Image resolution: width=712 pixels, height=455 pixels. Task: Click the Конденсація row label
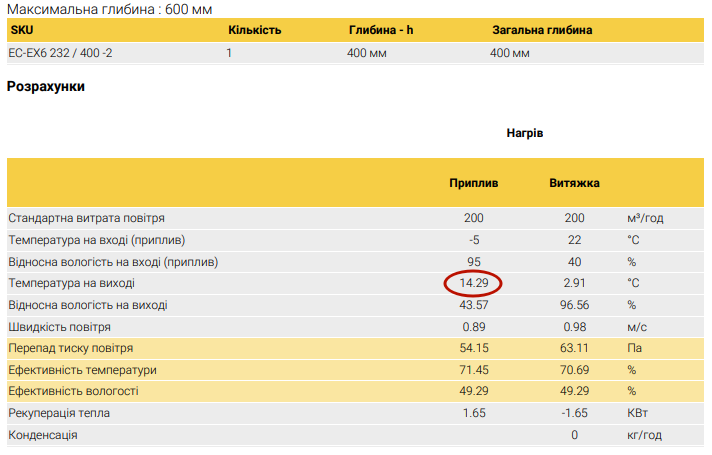[x=43, y=435]
